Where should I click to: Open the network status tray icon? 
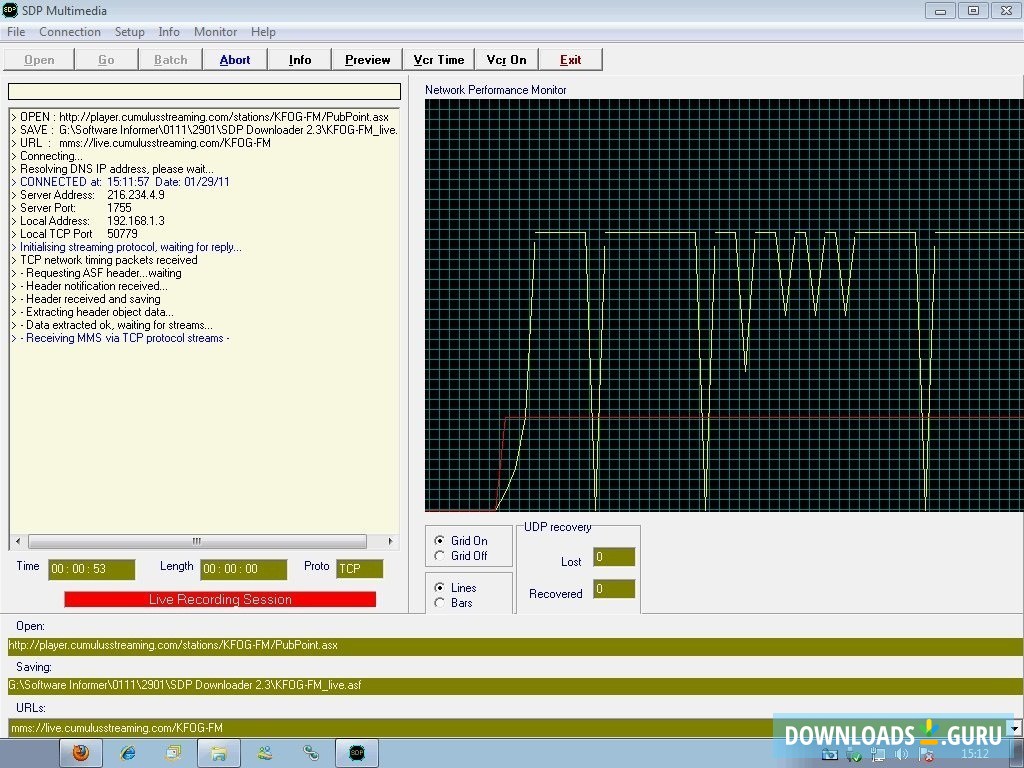tap(877, 754)
